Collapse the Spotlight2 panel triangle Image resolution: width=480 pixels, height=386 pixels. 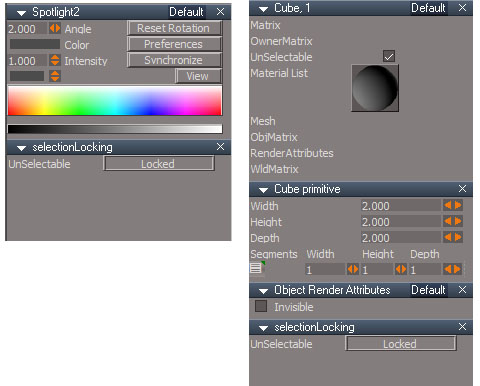22,13
